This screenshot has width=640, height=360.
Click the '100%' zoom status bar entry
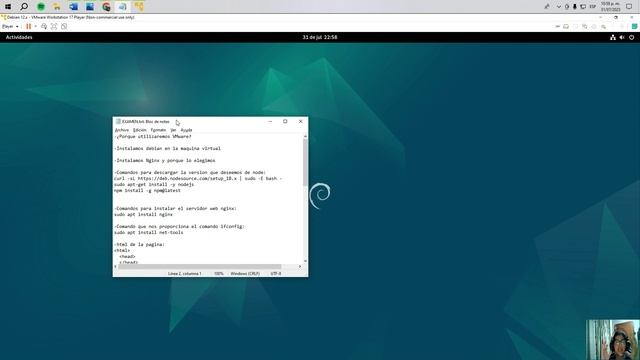[219, 273]
